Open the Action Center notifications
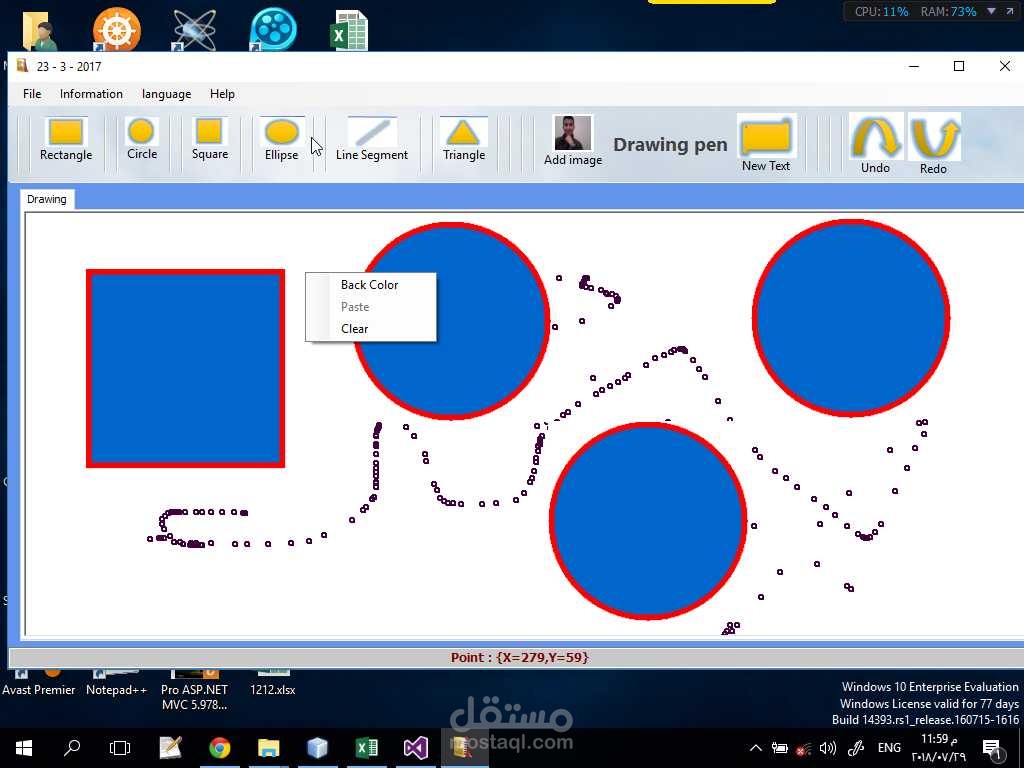The width and height of the screenshot is (1024, 768). 991,748
